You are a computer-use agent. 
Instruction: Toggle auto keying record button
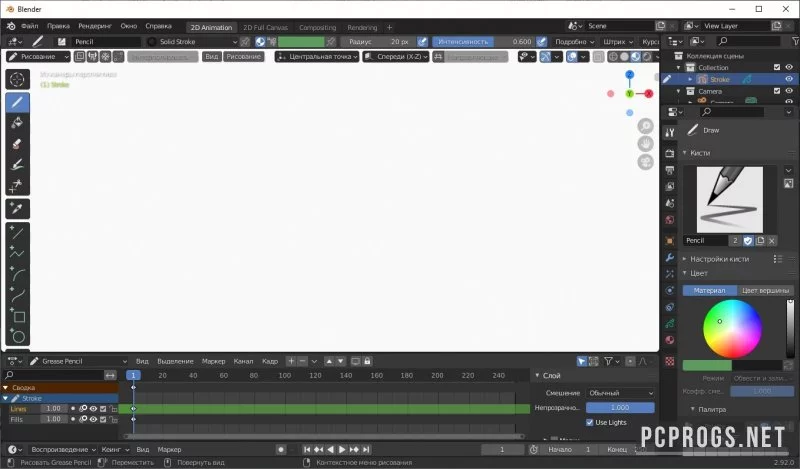pyautogui.click(x=281, y=450)
